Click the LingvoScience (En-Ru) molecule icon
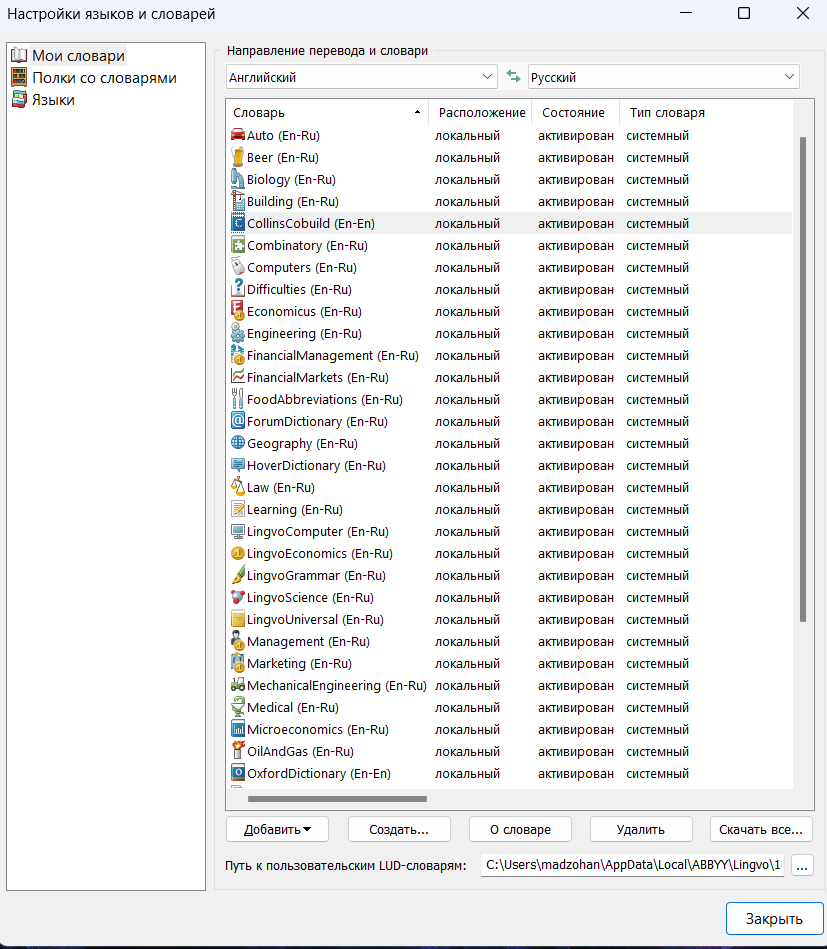827x949 pixels. tap(238, 597)
